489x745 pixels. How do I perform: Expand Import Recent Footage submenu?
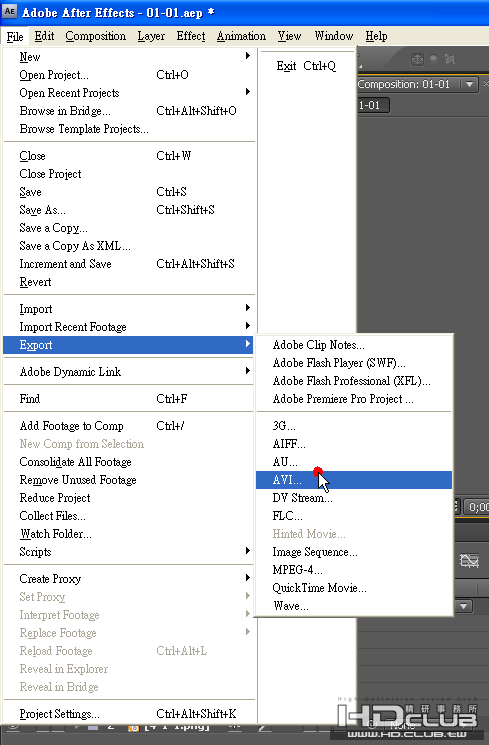click(129, 327)
